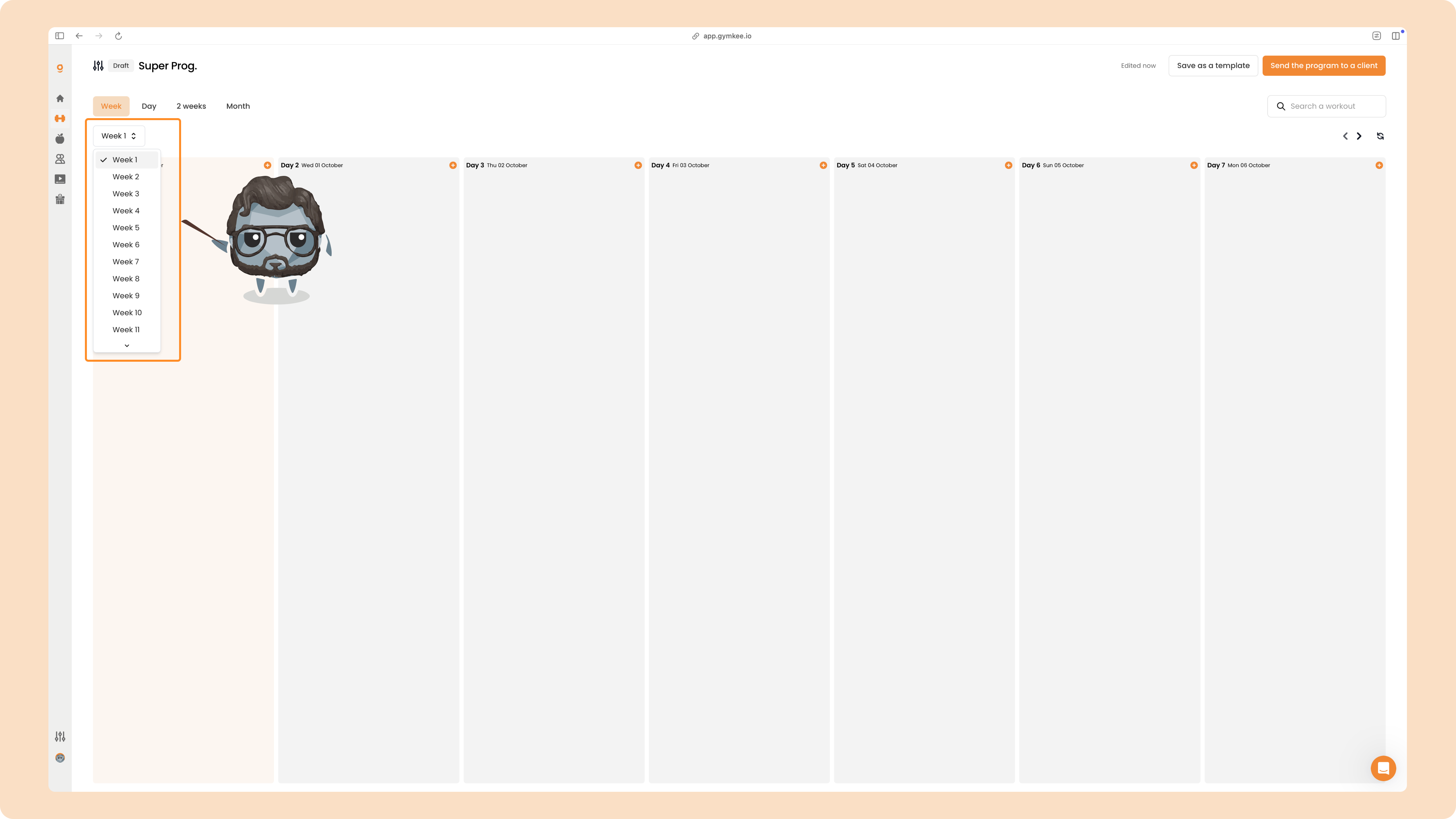Screen dimensions: 1456x819
Task: Go to the next week with right chevron
Action: pos(1359,136)
